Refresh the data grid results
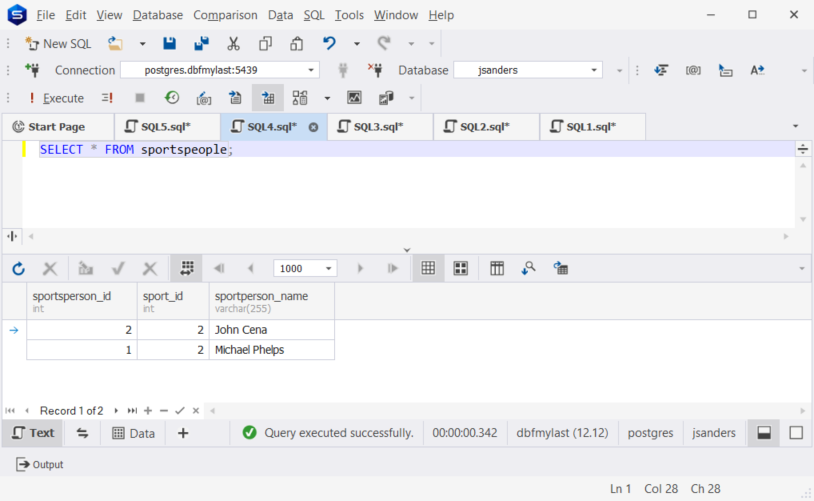 tap(18, 268)
